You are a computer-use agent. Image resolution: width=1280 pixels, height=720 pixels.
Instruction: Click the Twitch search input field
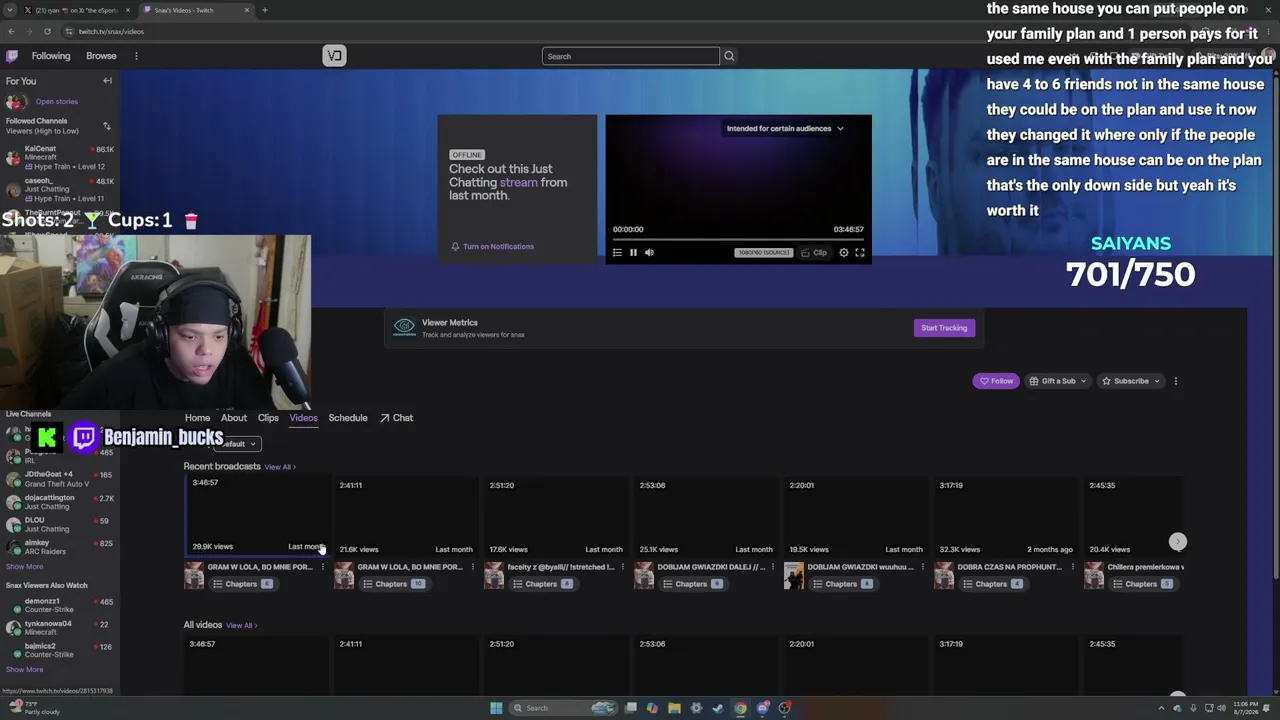(631, 56)
